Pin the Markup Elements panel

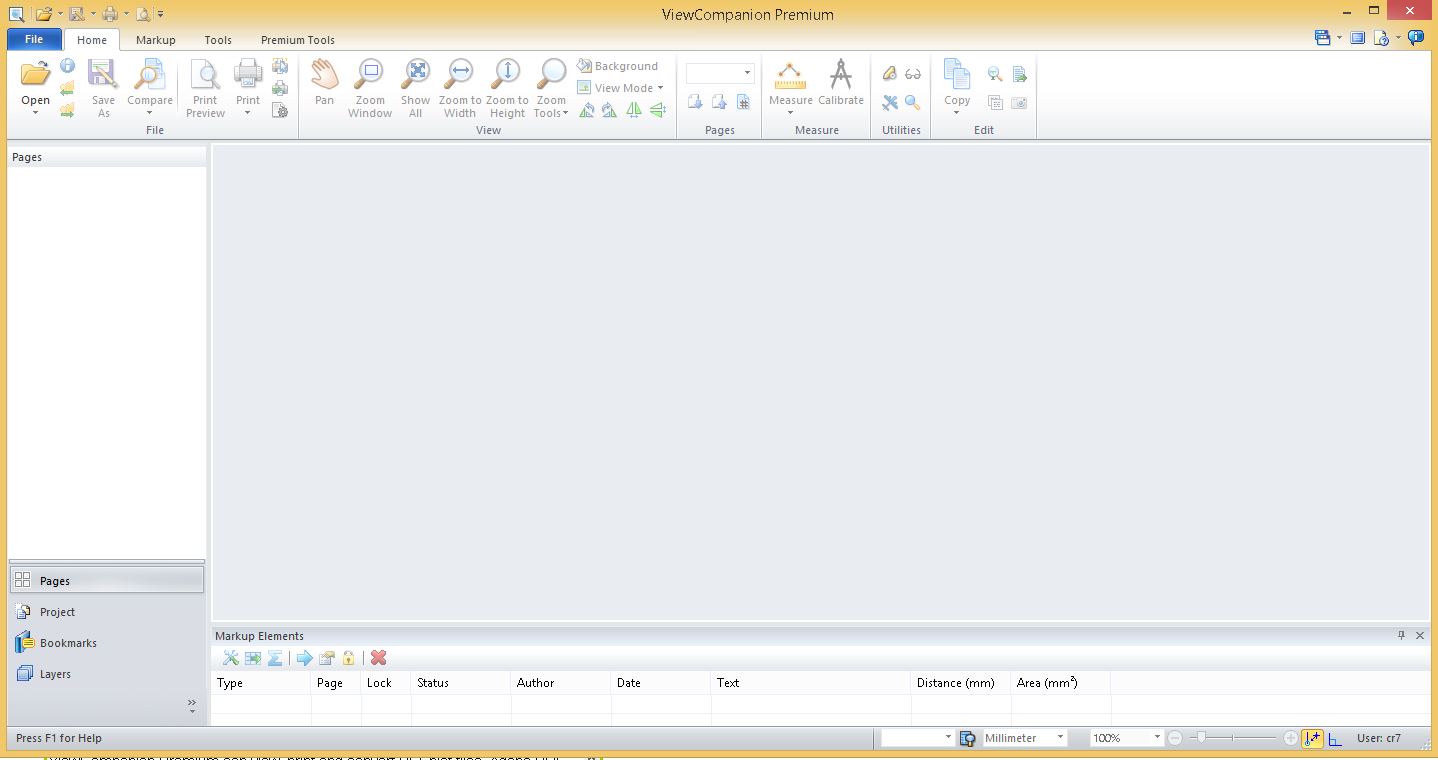1401,635
